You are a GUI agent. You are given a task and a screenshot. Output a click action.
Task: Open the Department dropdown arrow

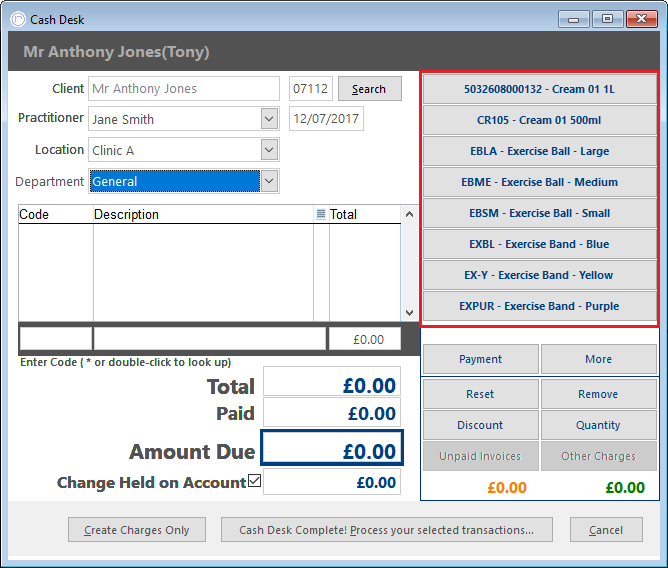269,181
